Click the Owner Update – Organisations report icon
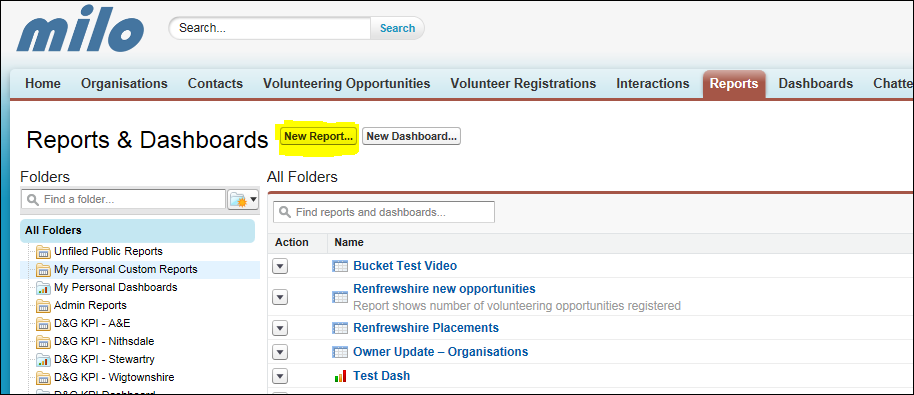 pyautogui.click(x=340, y=352)
